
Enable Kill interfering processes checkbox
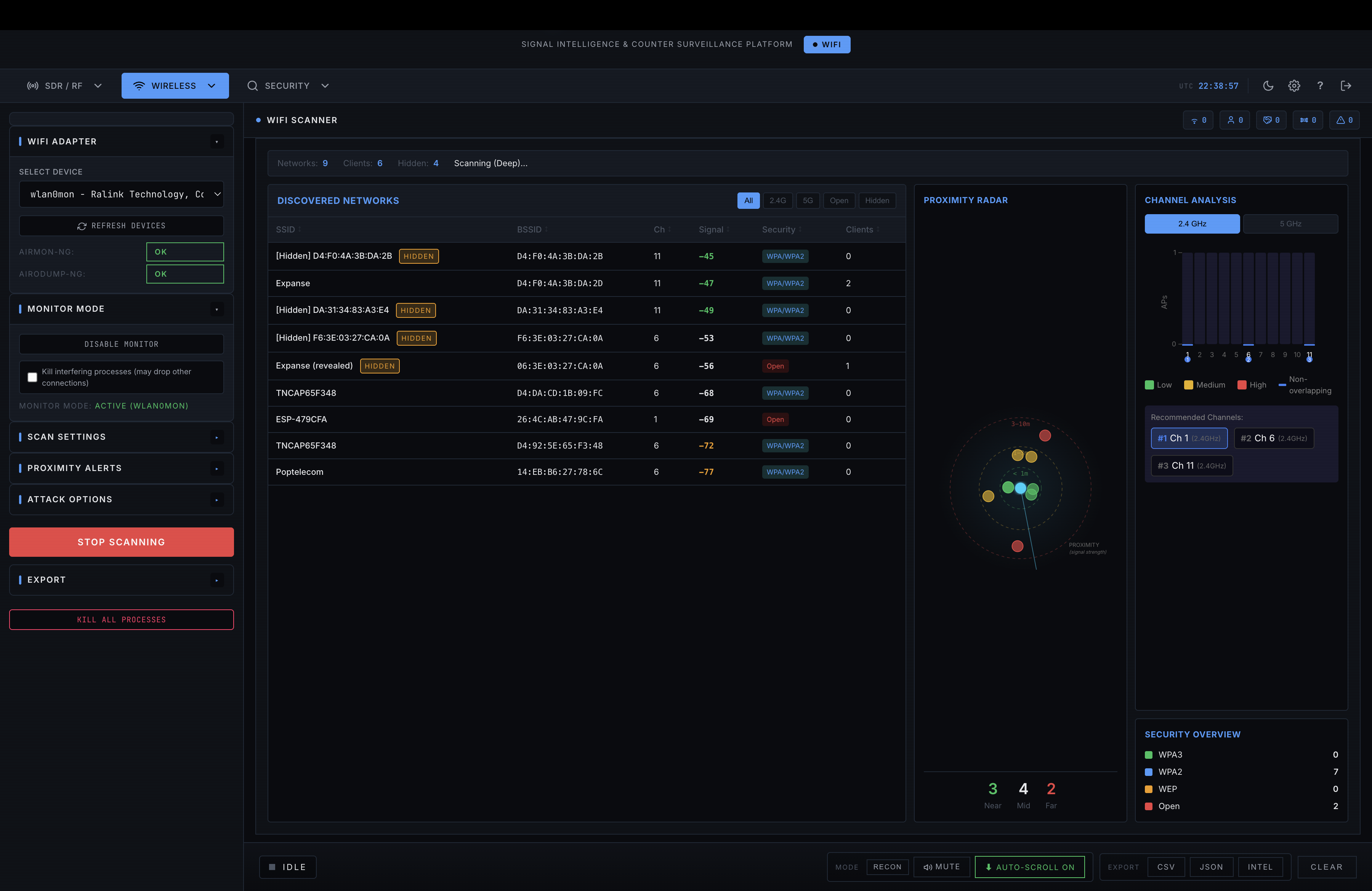pos(32,377)
